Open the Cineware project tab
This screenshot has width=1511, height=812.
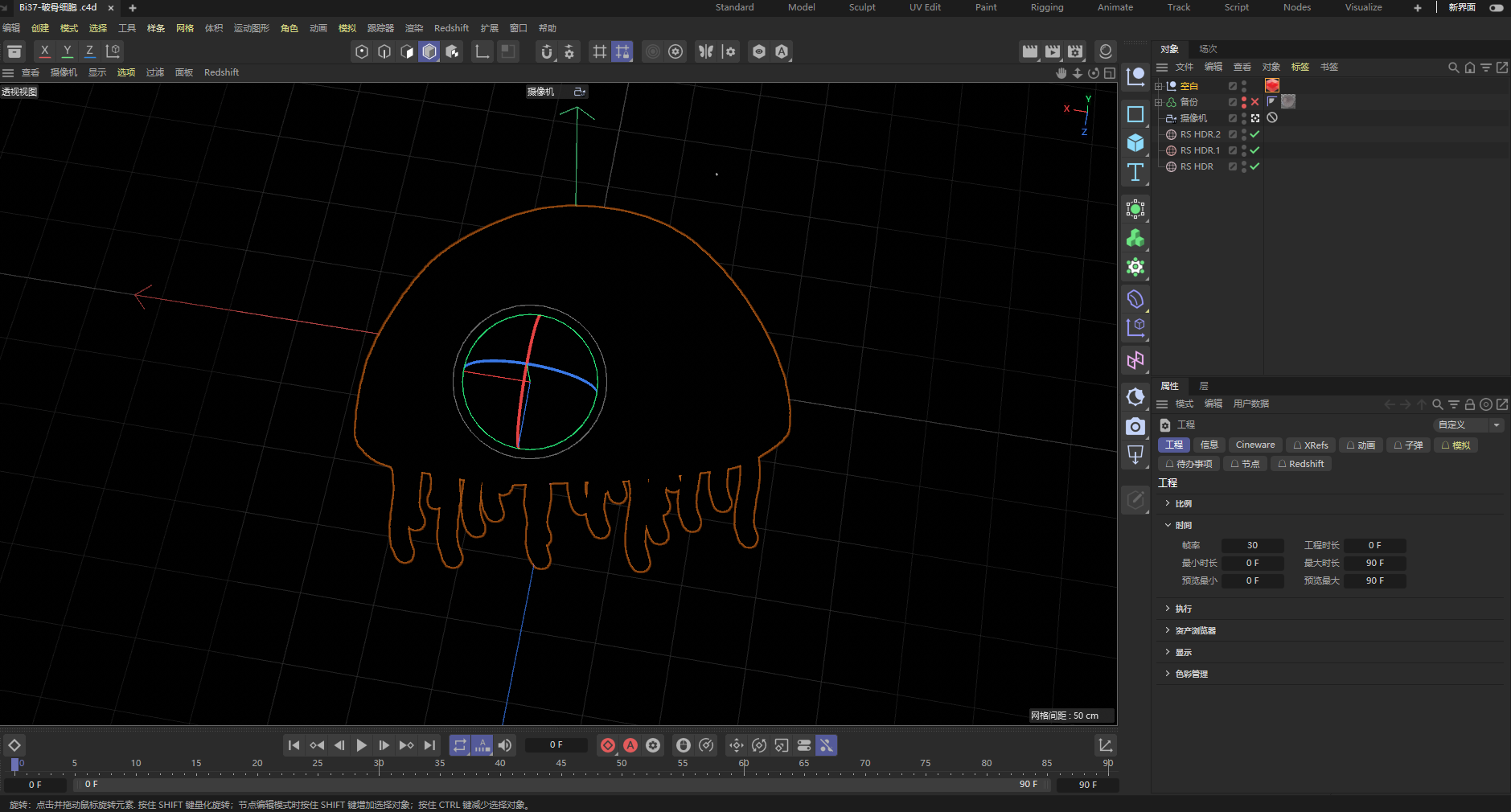(x=1255, y=445)
